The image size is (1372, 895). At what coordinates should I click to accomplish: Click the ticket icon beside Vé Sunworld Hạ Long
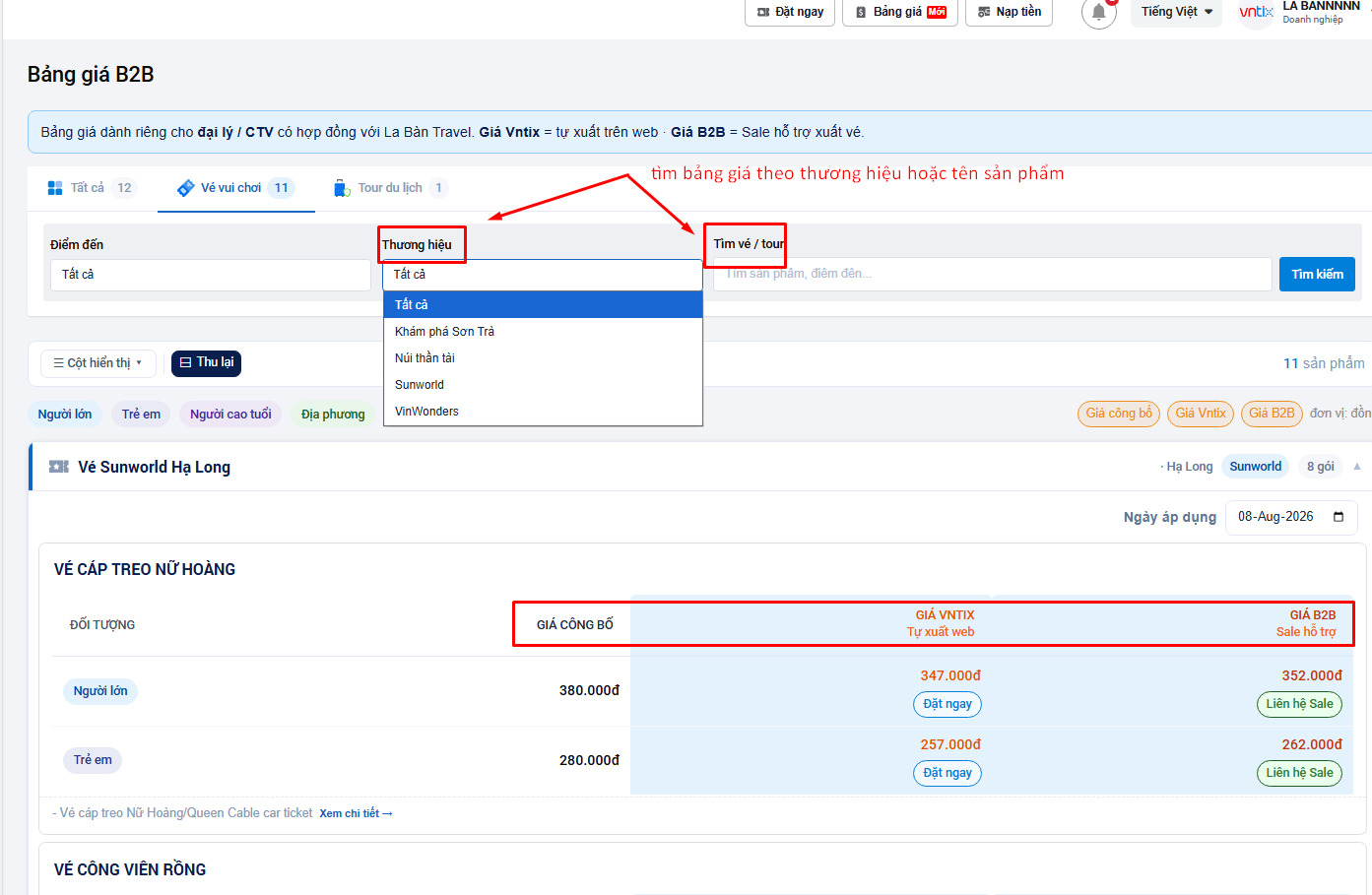(59, 467)
